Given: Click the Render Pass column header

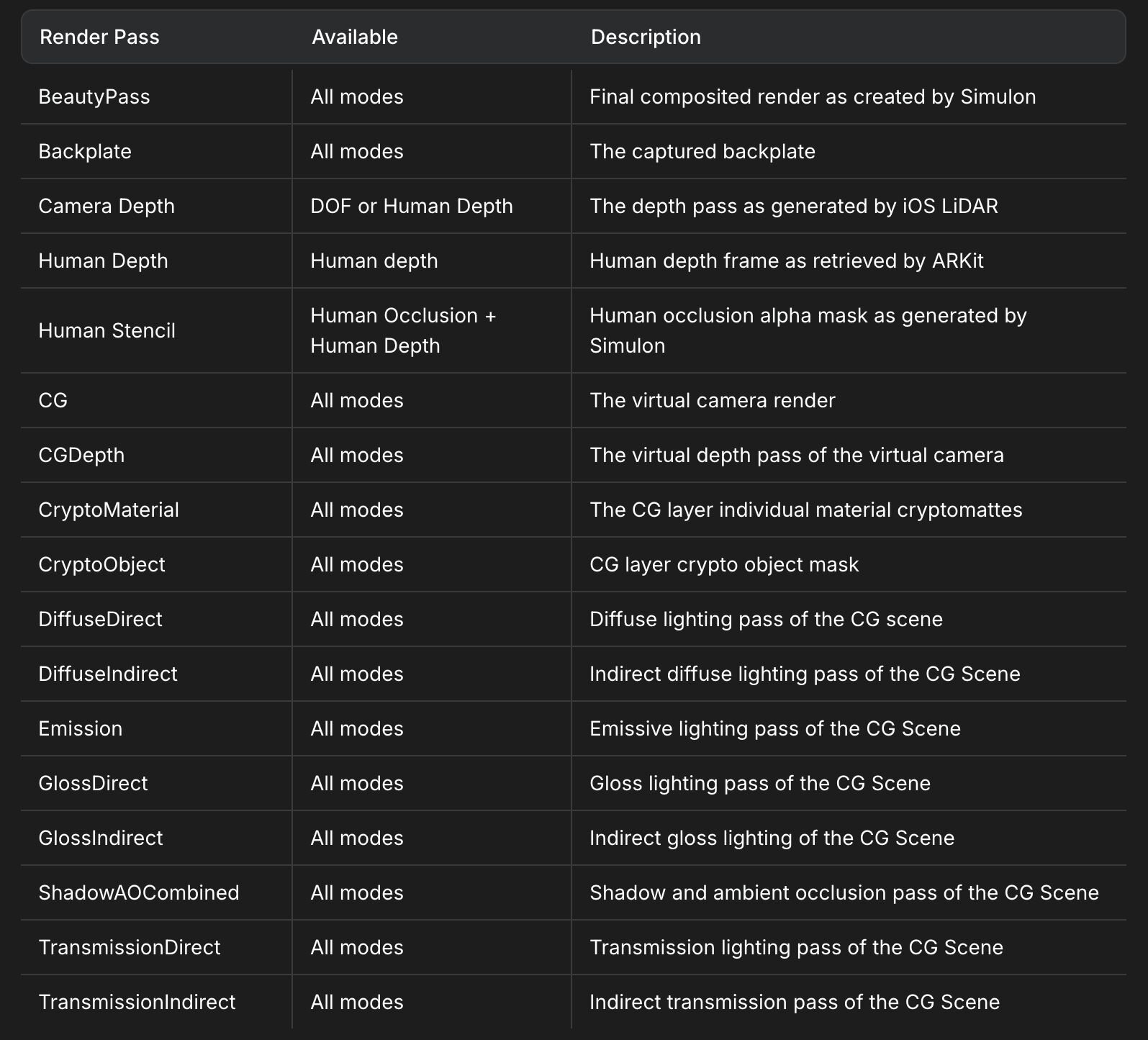Looking at the screenshot, I should (x=99, y=37).
